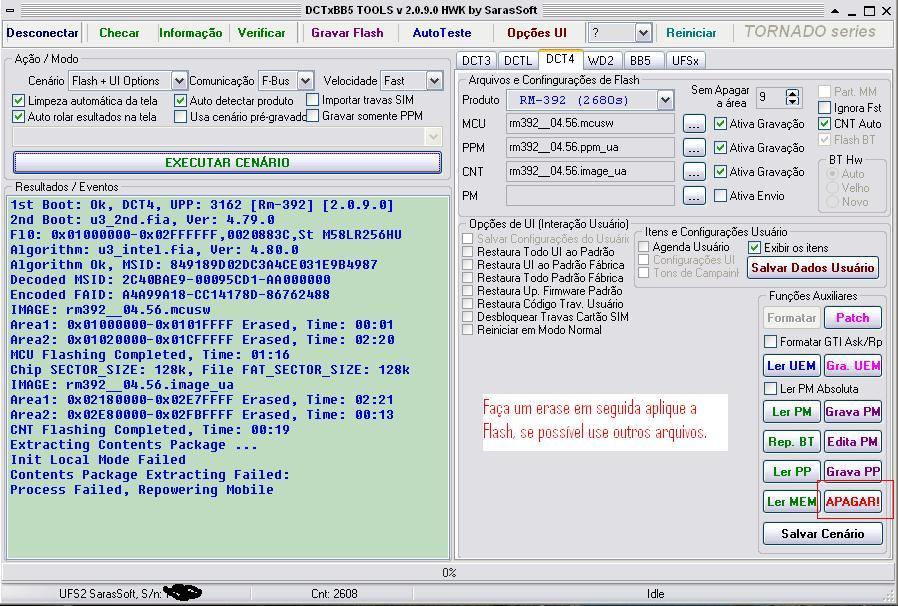Expand the Cenário dropdown

click(x=179, y=81)
